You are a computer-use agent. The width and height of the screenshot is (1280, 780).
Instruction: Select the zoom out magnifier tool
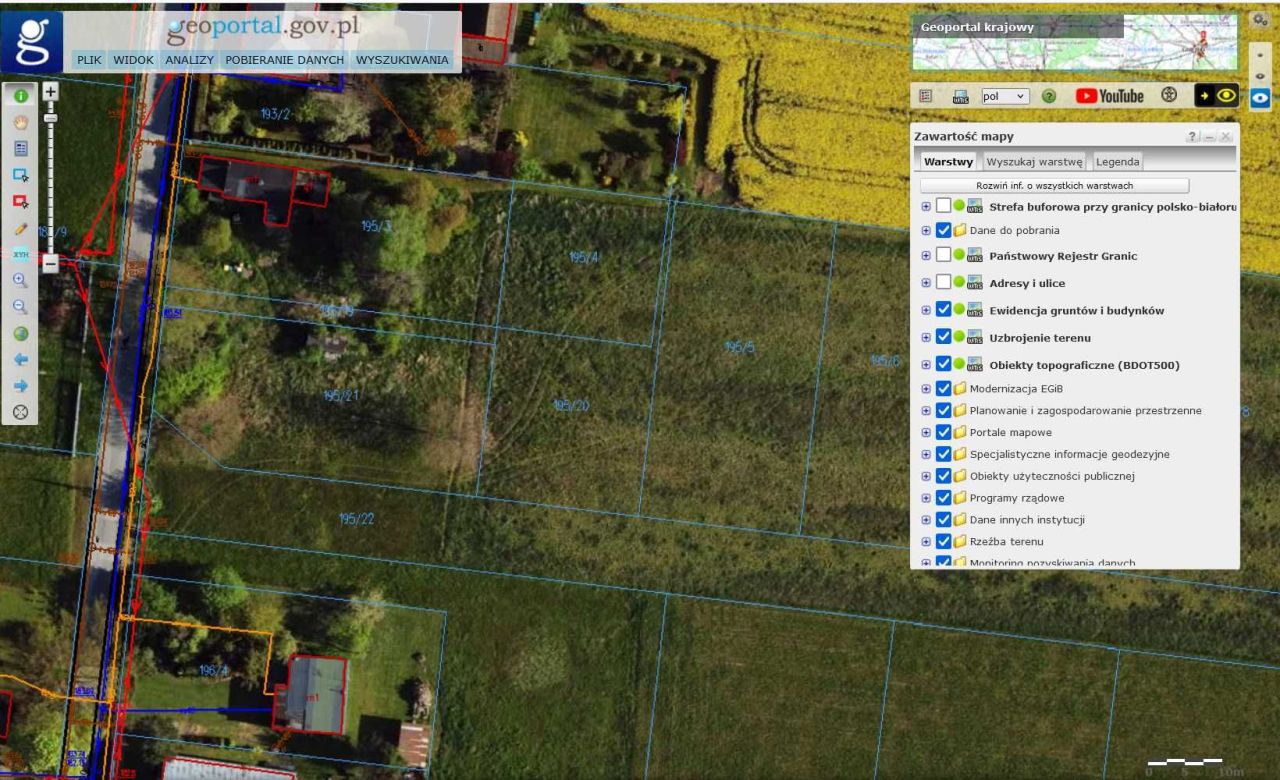[x=20, y=307]
